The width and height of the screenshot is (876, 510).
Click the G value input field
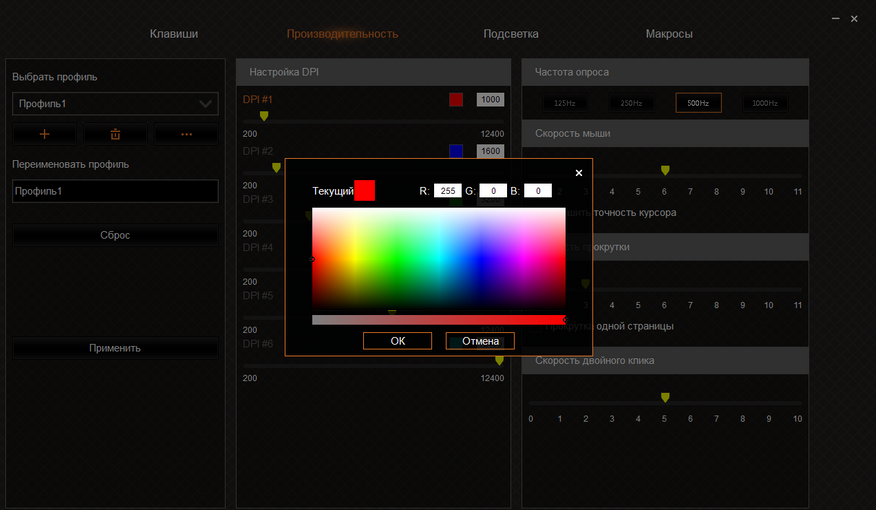click(493, 190)
